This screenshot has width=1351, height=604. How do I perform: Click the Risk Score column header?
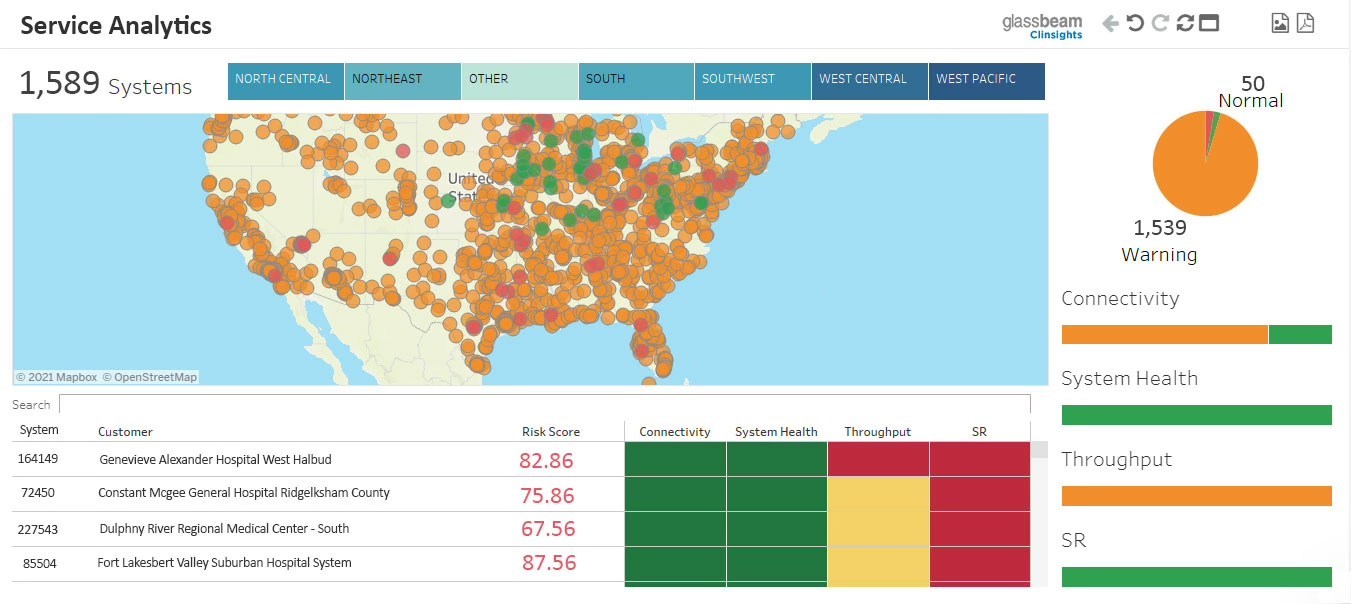click(551, 432)
